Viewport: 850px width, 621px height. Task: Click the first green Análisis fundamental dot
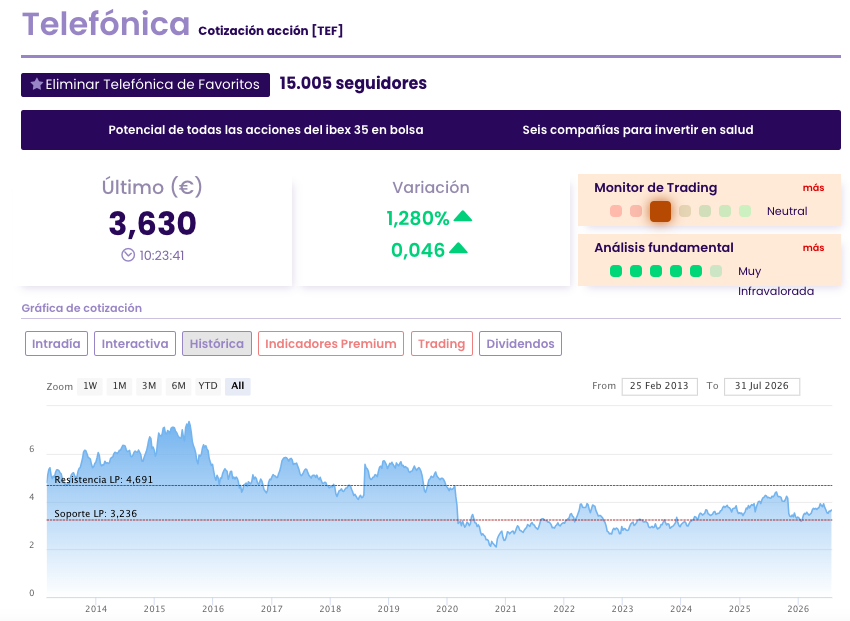point(616,271)
